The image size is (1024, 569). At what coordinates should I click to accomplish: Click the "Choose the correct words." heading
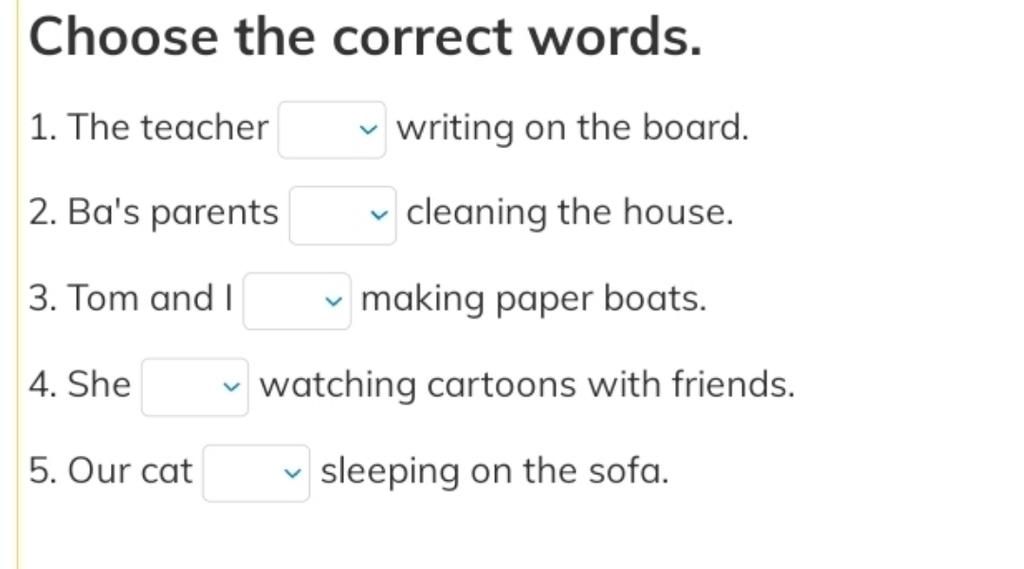click(x=366, y=37)
